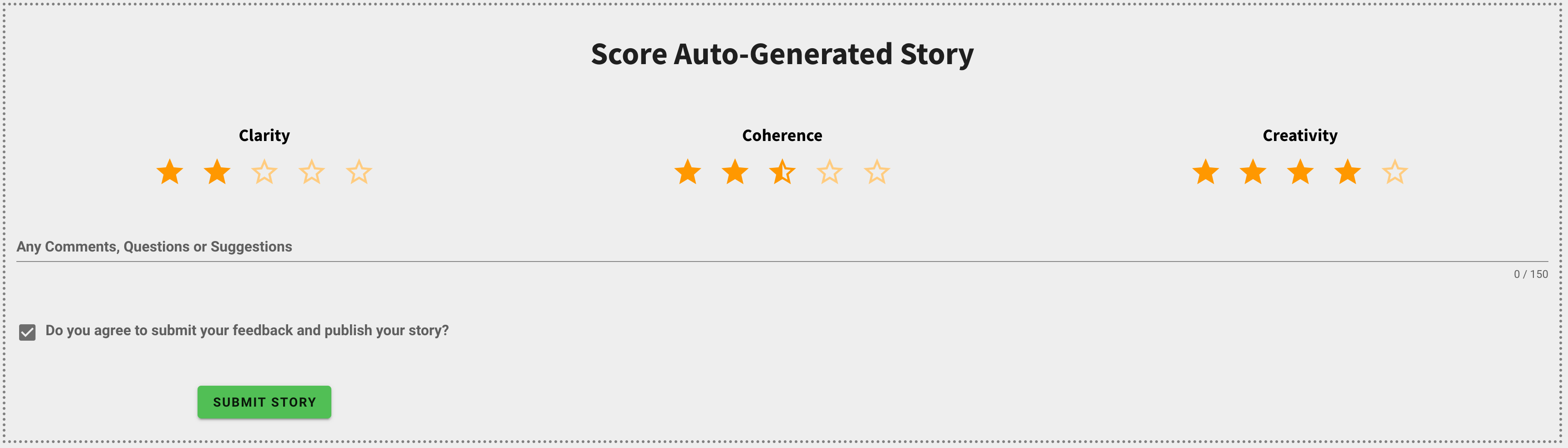Give Creativity five stars
The image size is (1568, 448).
1395,172
